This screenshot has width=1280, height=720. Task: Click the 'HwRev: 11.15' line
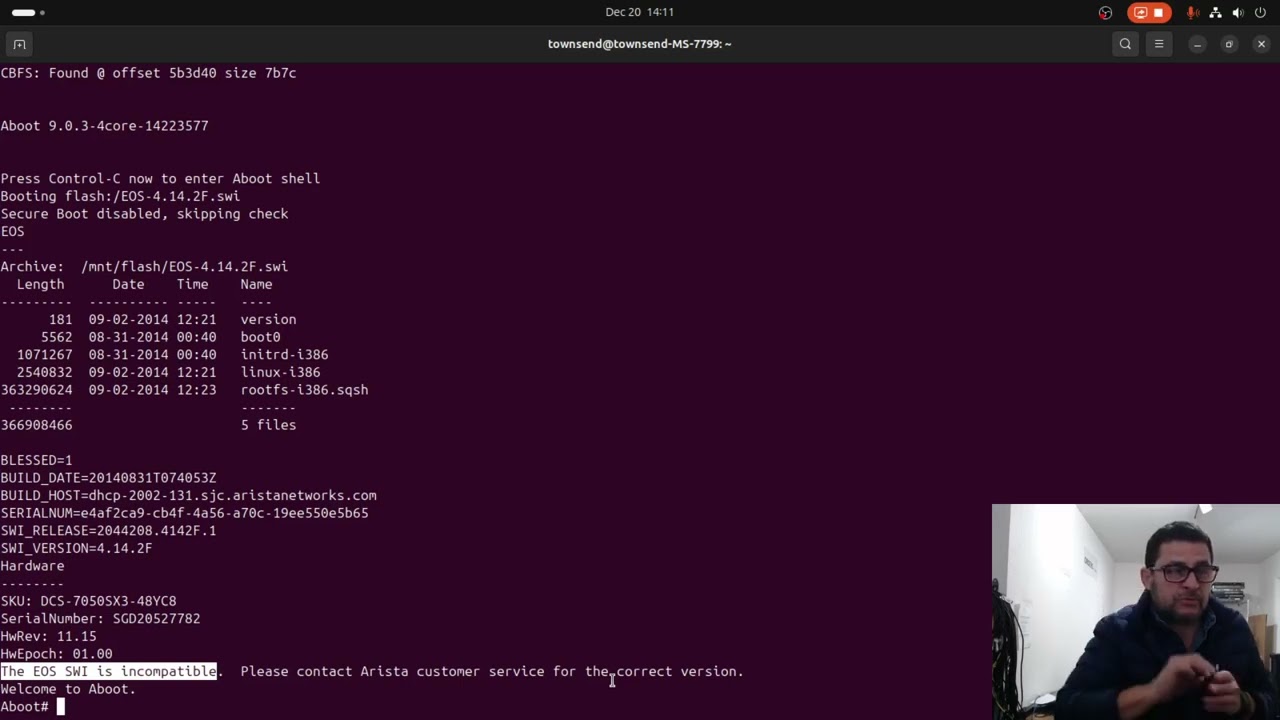[x=48, y=636]
